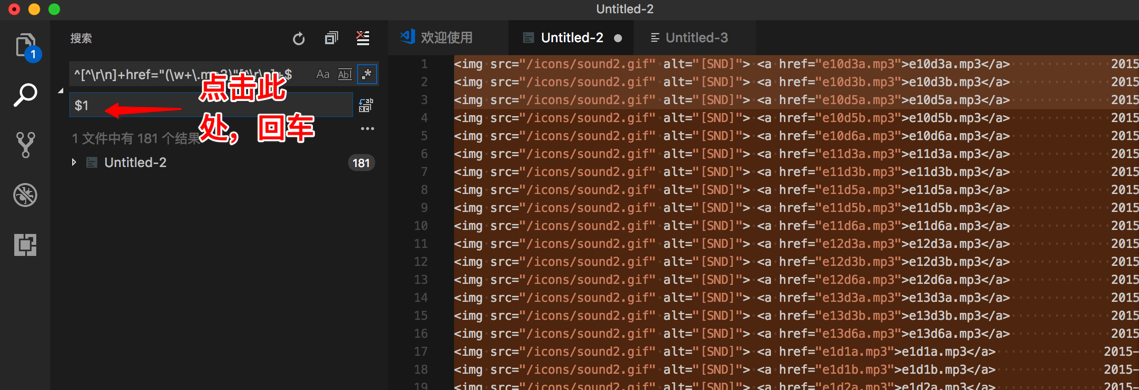Click the green window zoom button
This screenshot has height=390, width=1139.
(x=53, y=9)
